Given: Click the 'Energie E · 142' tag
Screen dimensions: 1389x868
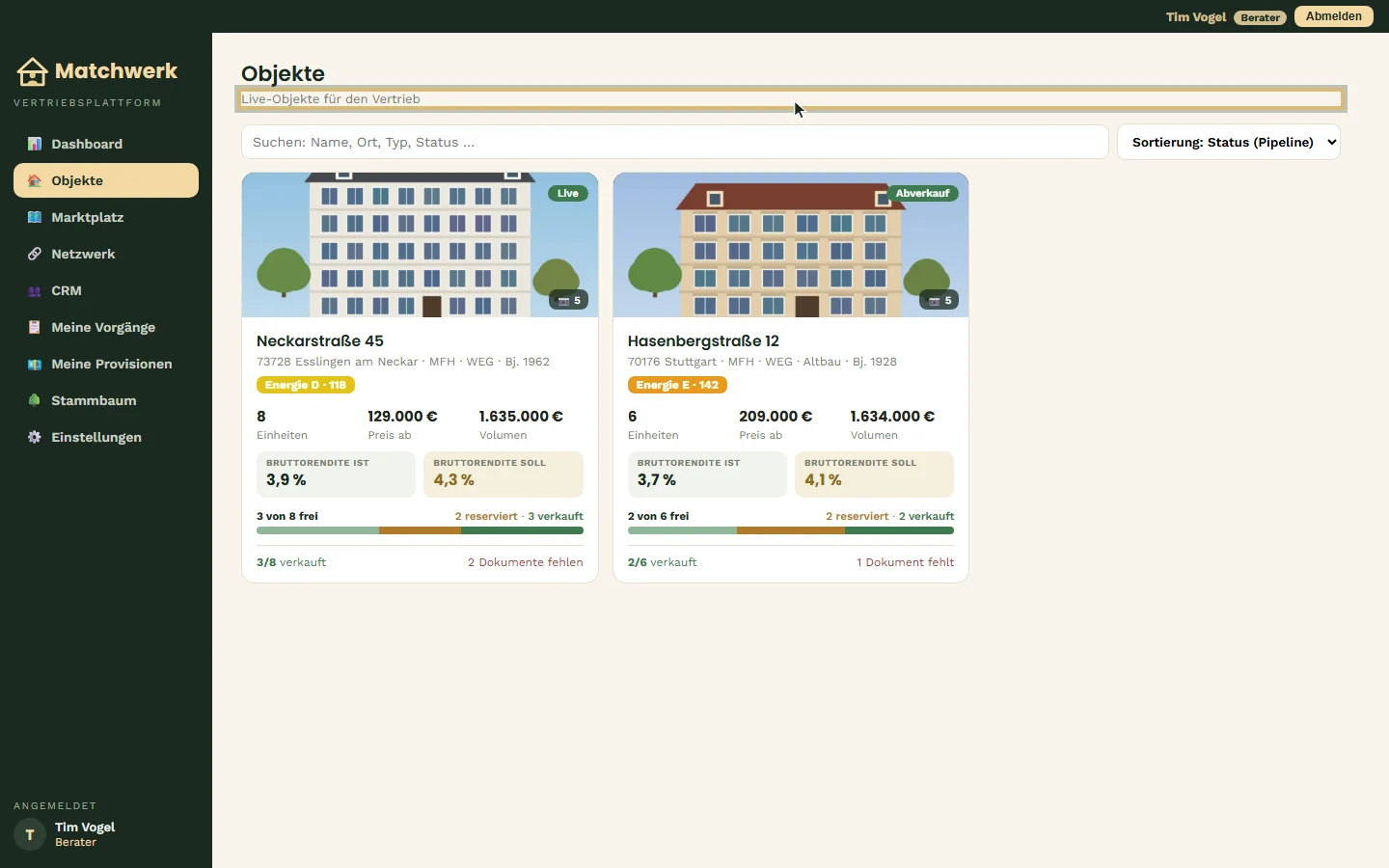Looking at the screenshot, I should (677, 385).
